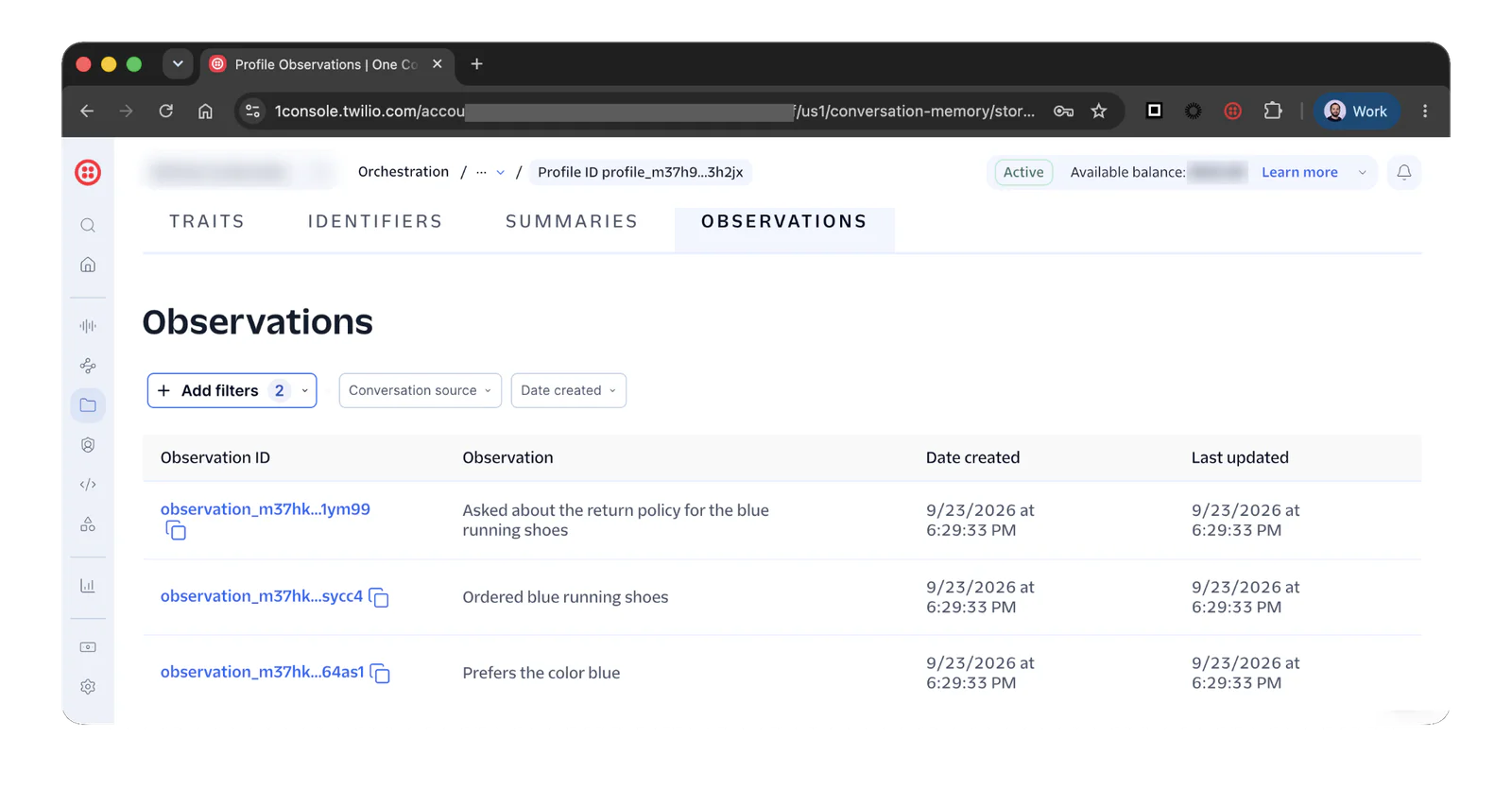1512x806 pixels.
Task: Click the Twilio logo in the sidebar
Action: pos(88,172)
